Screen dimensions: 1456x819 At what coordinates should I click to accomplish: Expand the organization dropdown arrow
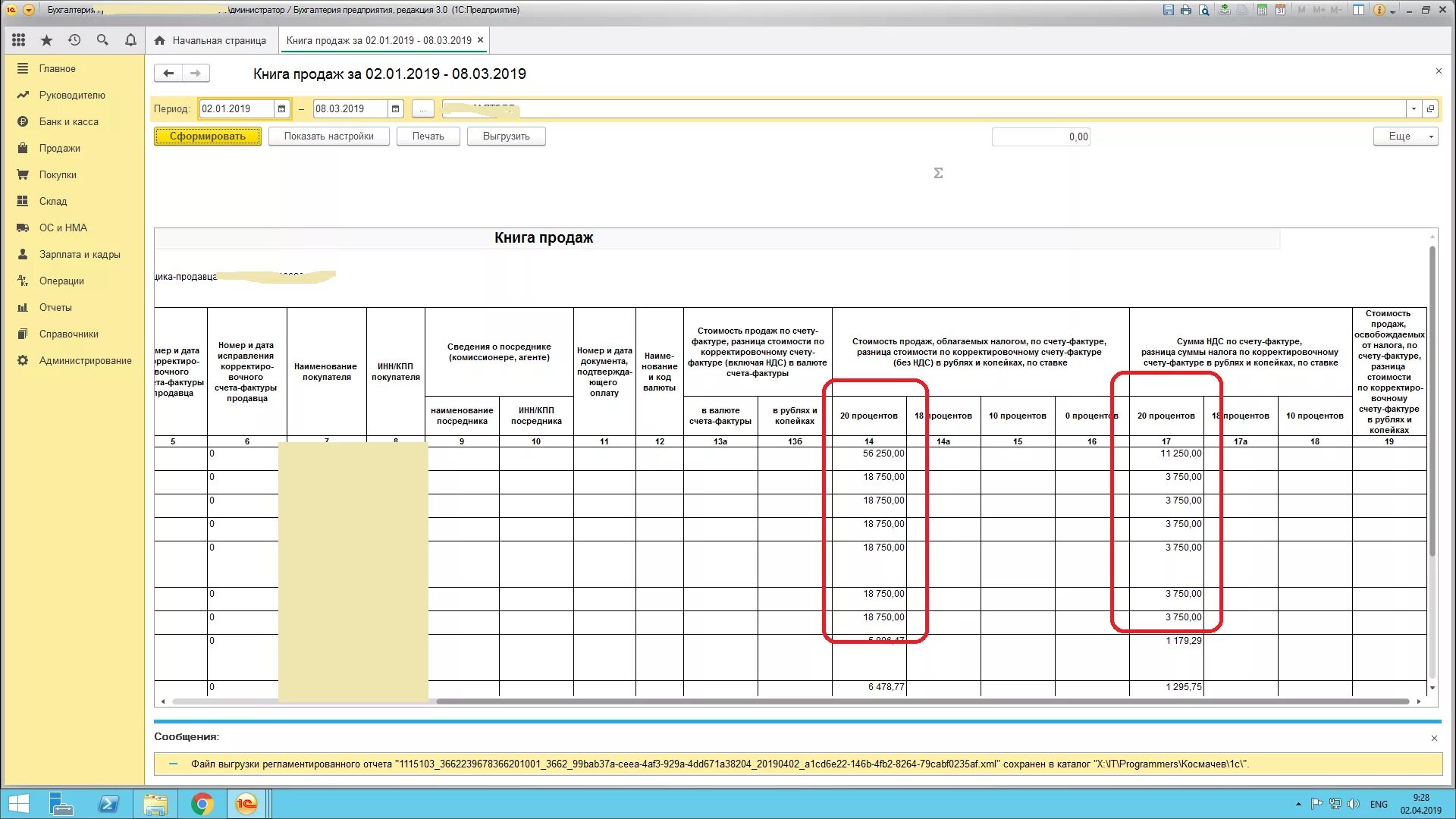(1414, 109)
